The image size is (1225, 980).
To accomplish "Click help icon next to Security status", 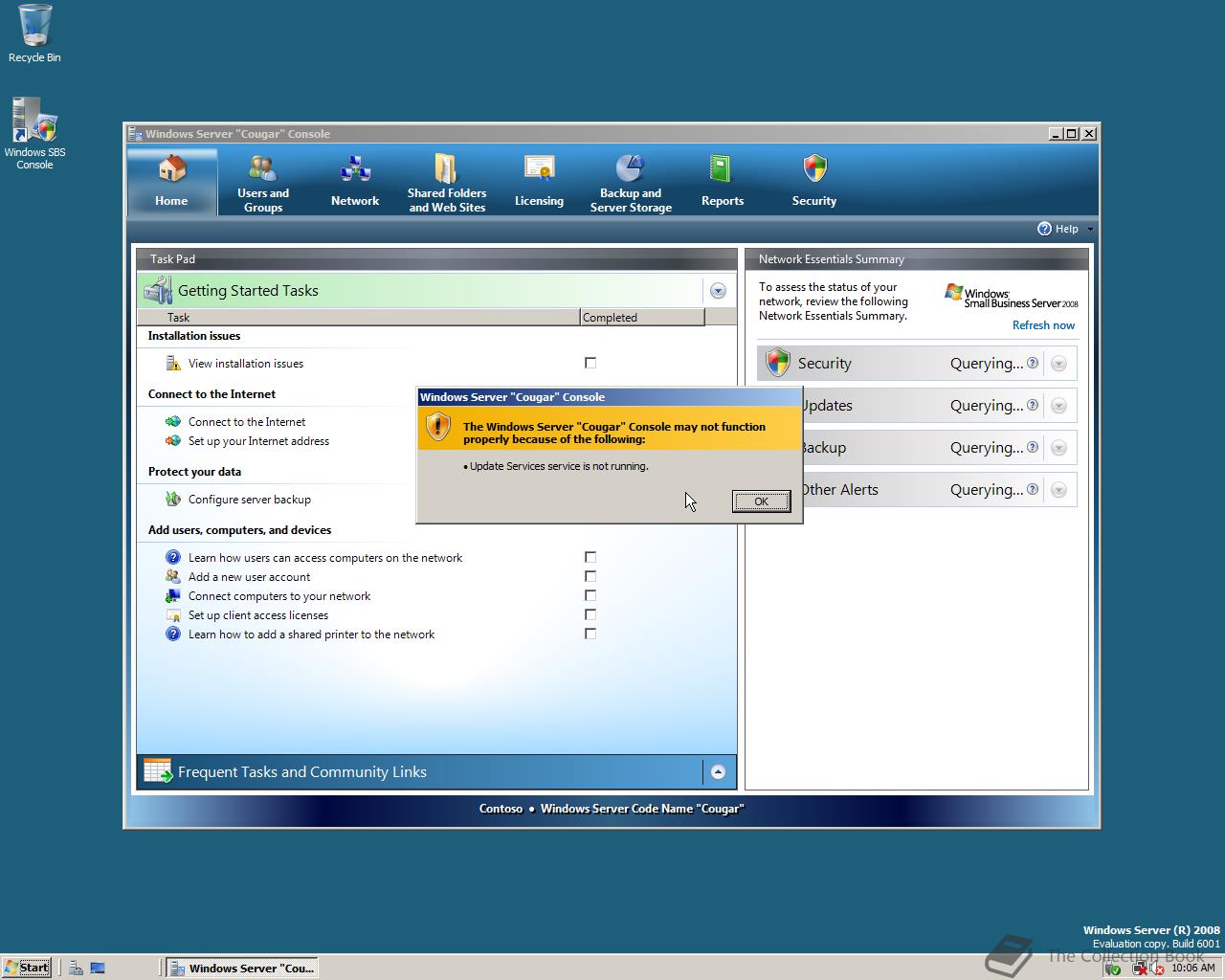I will [x=1033, y=363].
